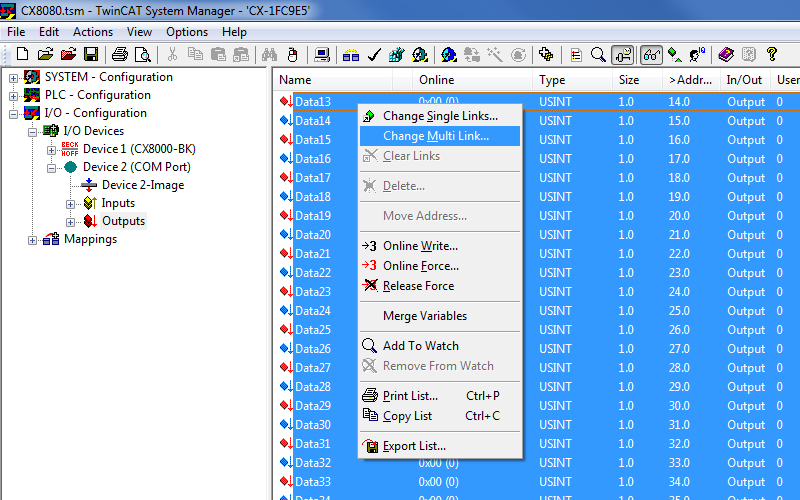Open the Help menu
This screenshot has height=500, width=800.
coord(234,32)
